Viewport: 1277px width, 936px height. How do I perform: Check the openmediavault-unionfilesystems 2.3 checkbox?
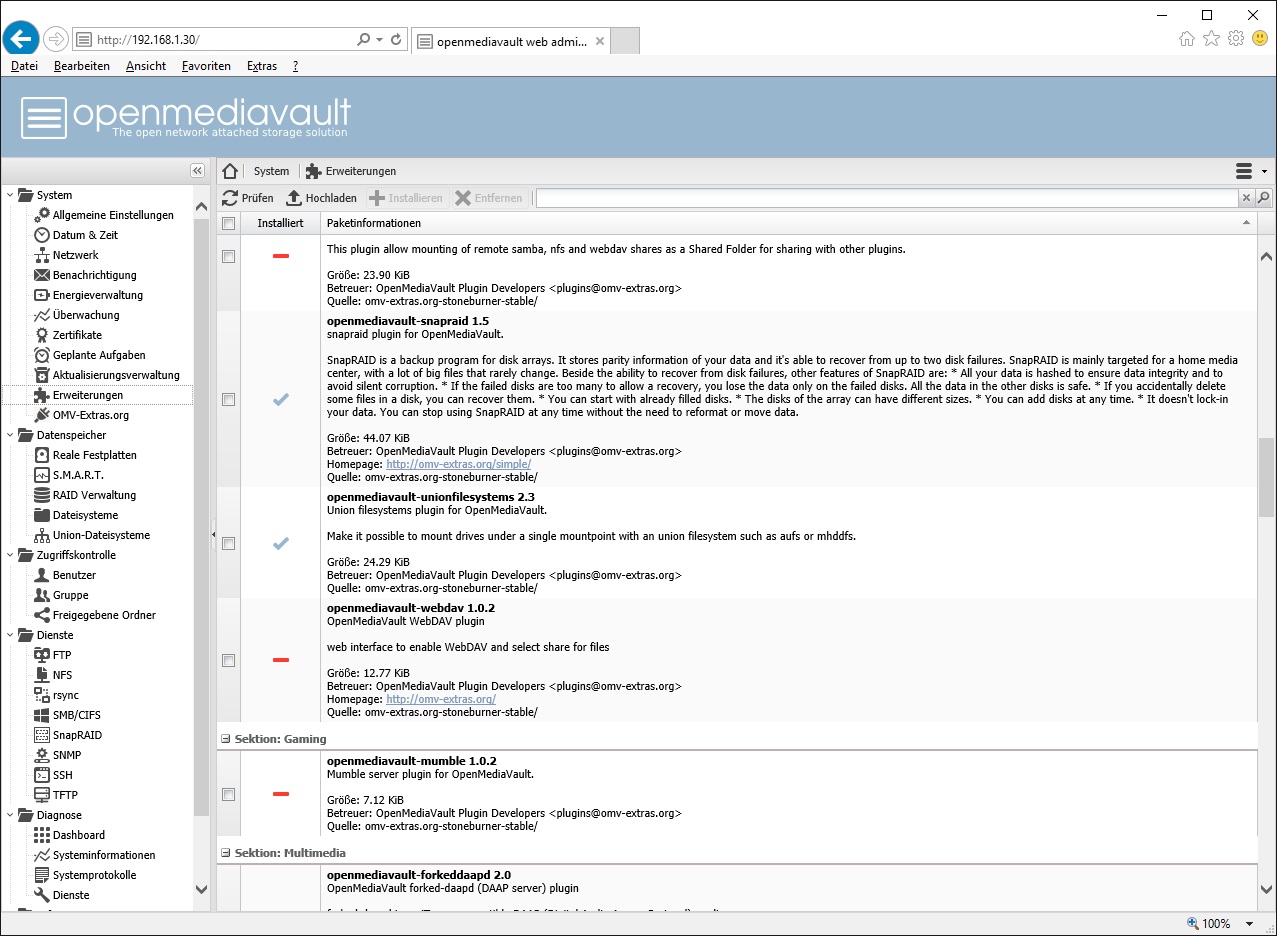coord(228,543)
